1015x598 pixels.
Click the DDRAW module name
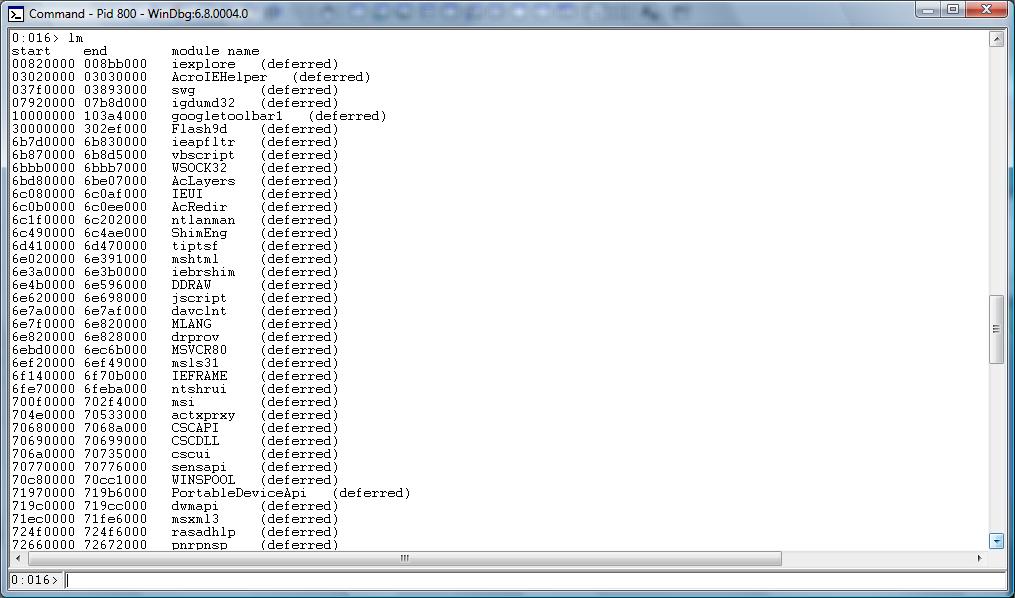(x=191, y=285)
